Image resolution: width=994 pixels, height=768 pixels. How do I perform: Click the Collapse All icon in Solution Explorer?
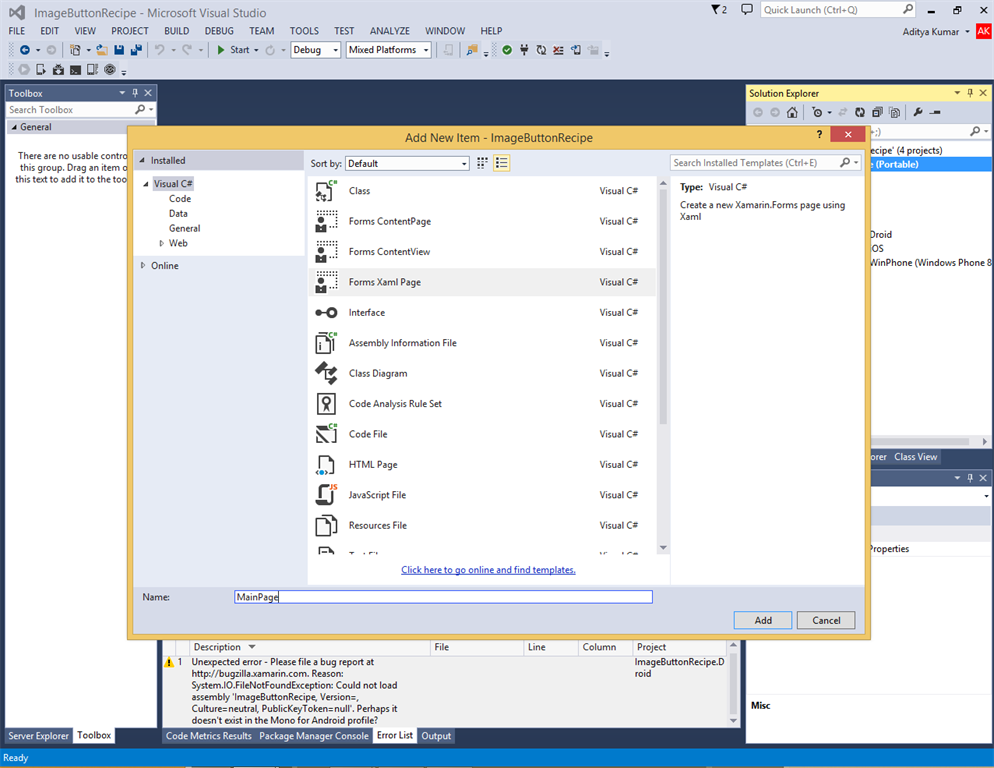pos(877,112)
